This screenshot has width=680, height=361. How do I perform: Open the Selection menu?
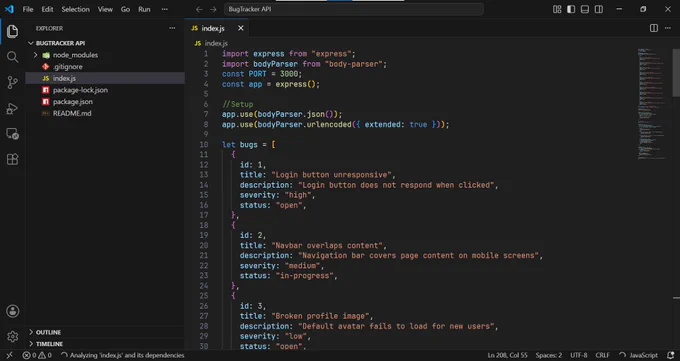(75, 9)
